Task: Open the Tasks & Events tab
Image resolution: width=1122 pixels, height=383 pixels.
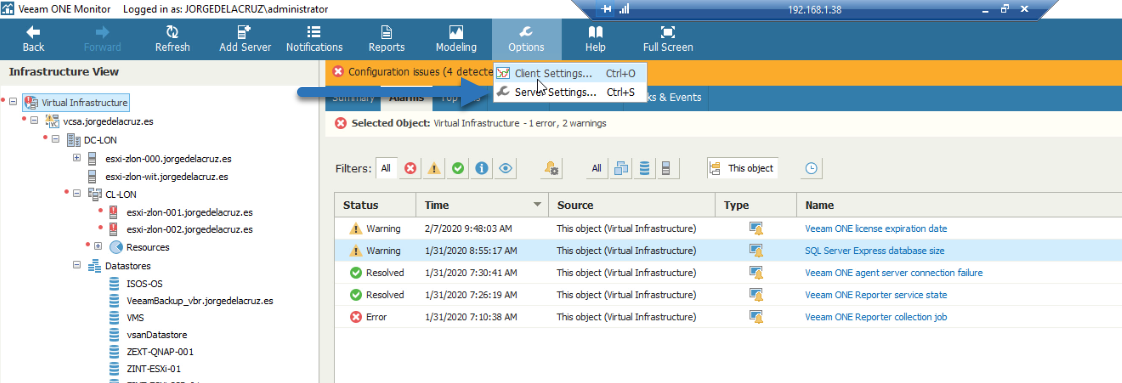Action: (x=667, y=97)
